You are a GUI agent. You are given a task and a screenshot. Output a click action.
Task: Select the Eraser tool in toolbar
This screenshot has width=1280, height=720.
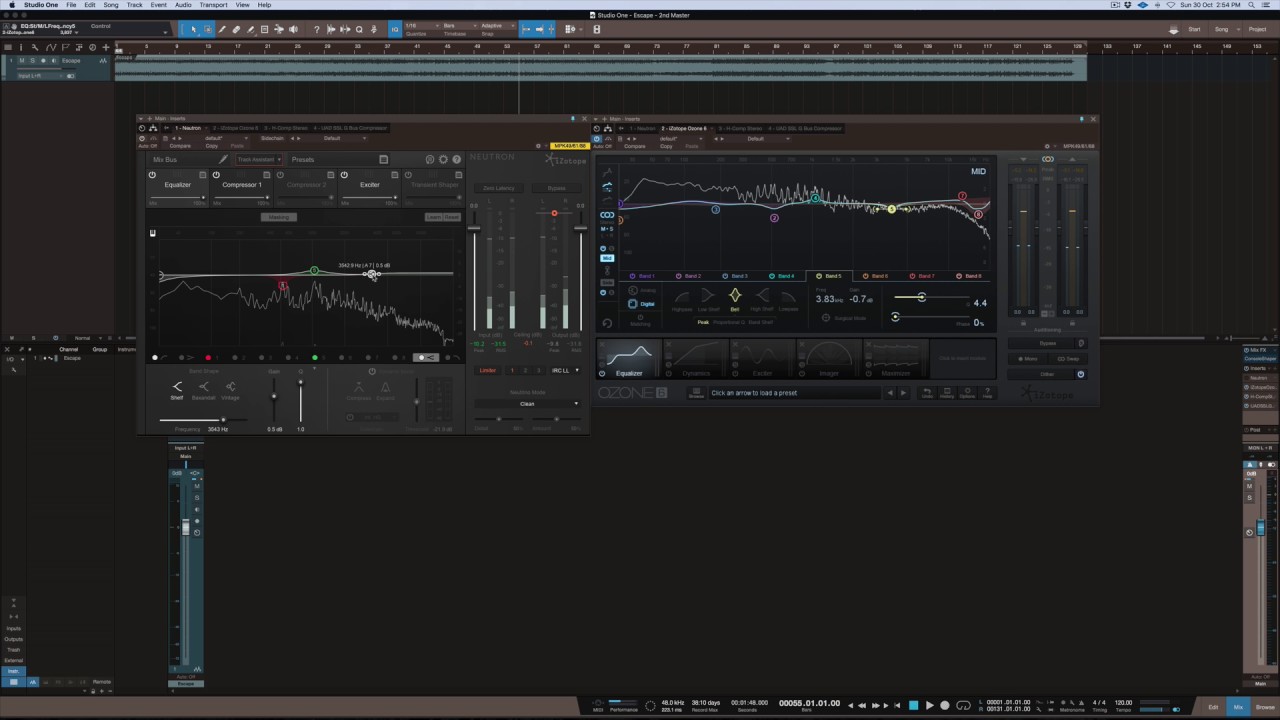tap(236, 30)
